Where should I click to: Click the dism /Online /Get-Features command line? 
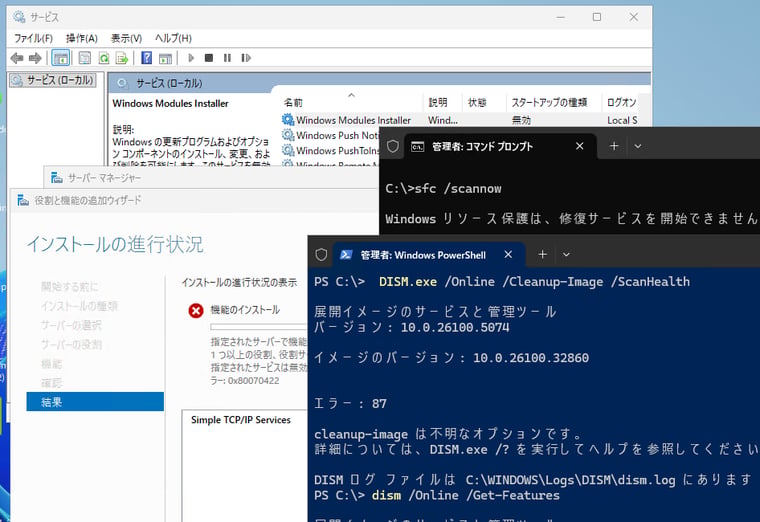pos(437,495)
